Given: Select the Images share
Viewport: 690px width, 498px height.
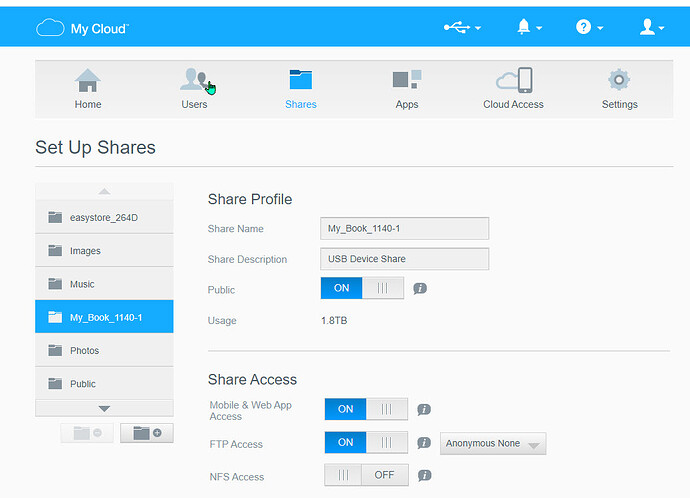Looking at the screenshot, I should (x=104, y=251).
